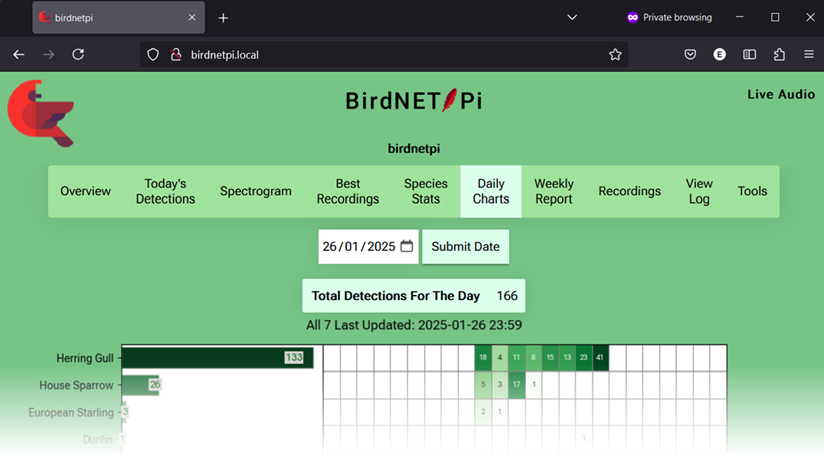The image size is (824, 456).
Task: Open the calendar picker in date field
Action: (x=406, y=246)
